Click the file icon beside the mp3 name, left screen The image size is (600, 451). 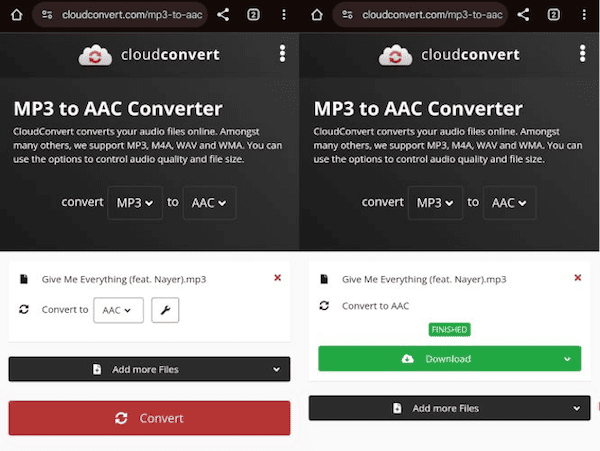(24, 279)
